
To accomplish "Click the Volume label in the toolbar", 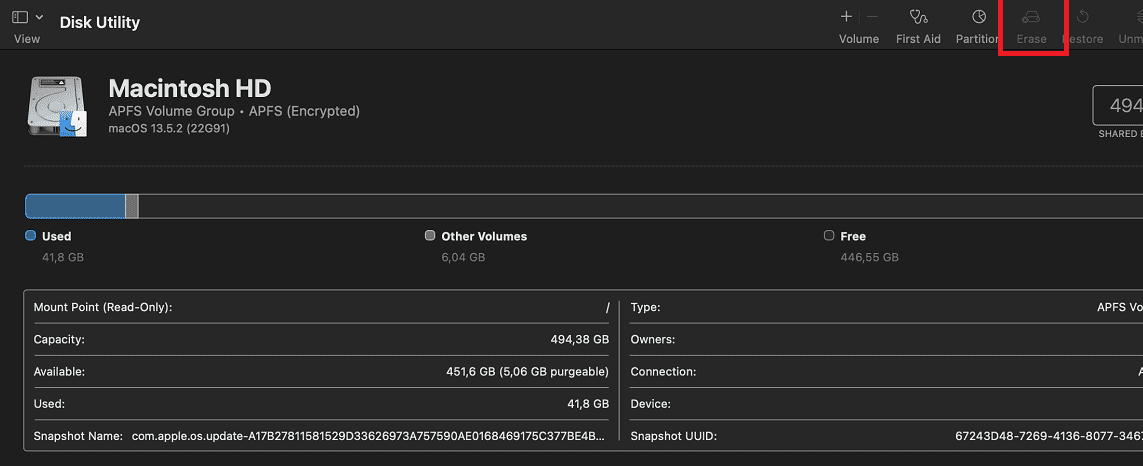I will [x=858, y=39].
